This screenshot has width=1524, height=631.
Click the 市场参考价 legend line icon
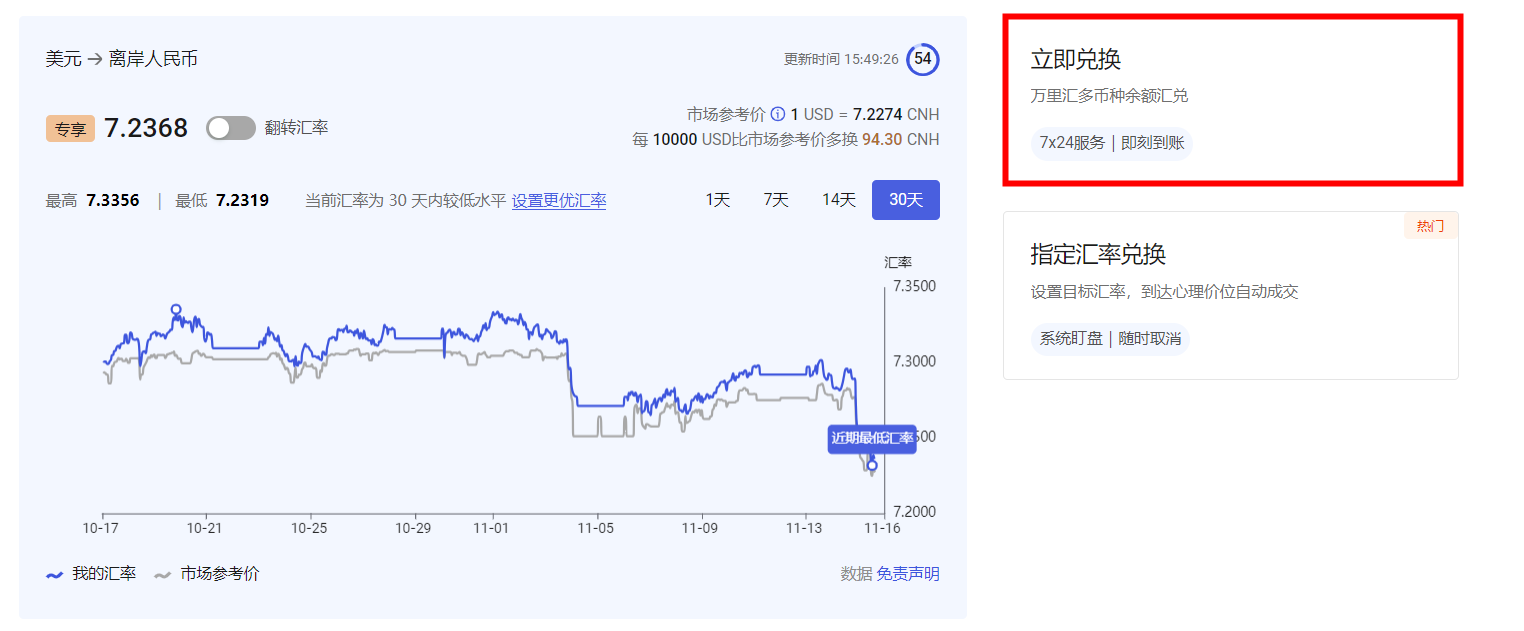point(166,574)
